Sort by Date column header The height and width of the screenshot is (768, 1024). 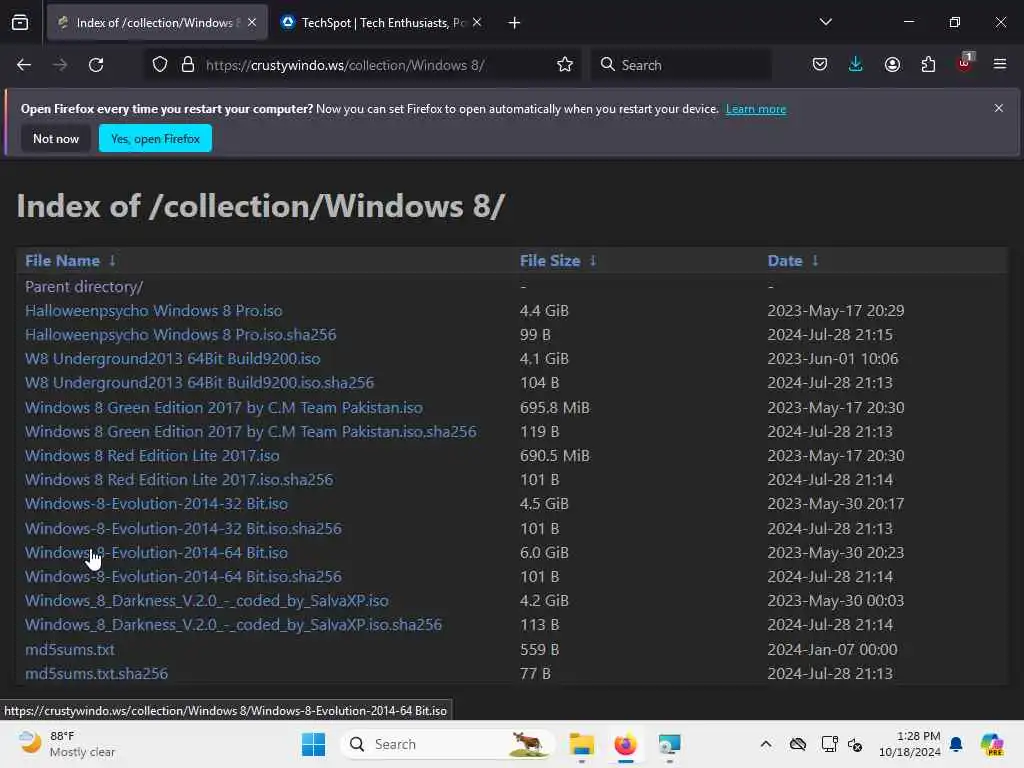[x=785, y=261]
